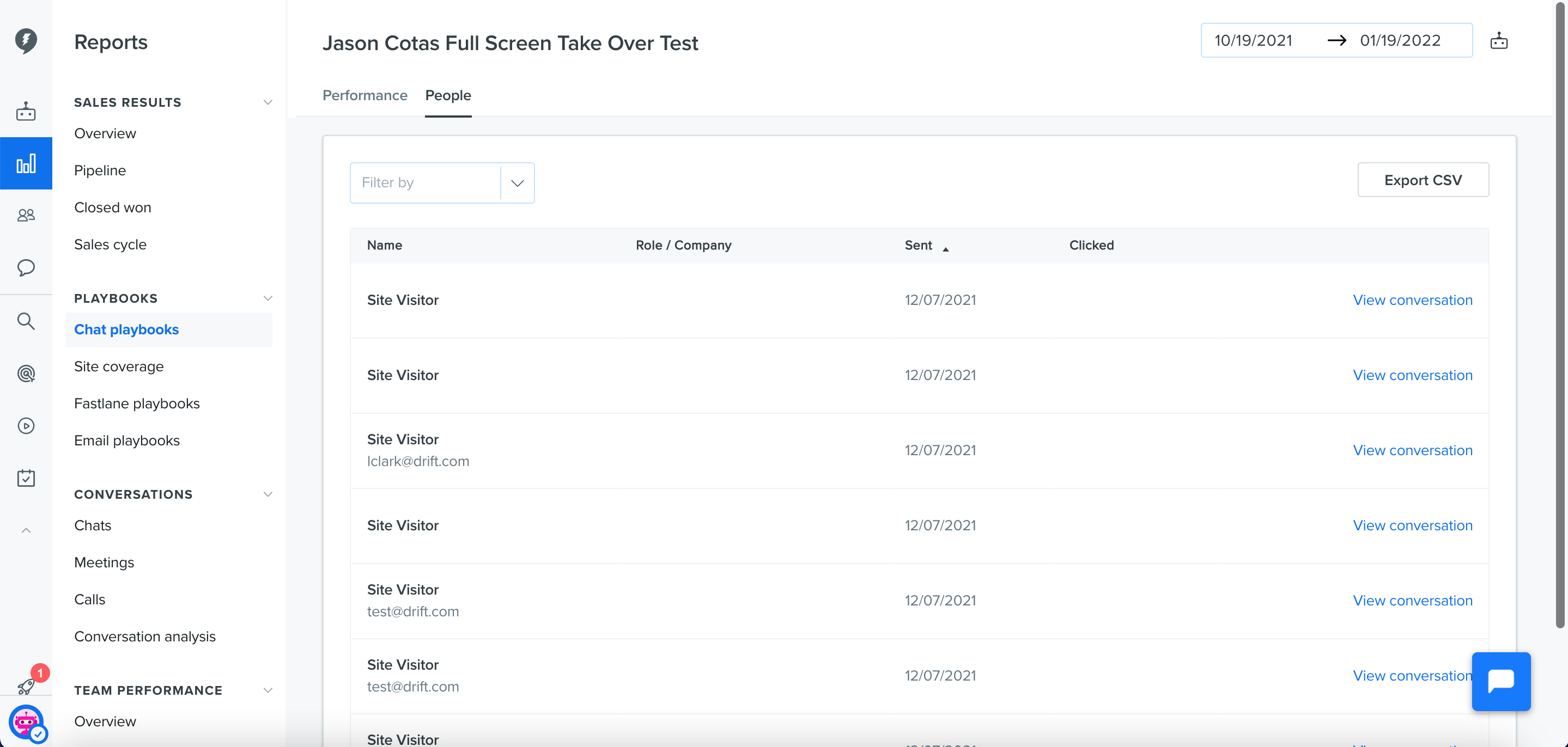
Task: Collapse the Playbooks section
Action: (x=268, y=298)
